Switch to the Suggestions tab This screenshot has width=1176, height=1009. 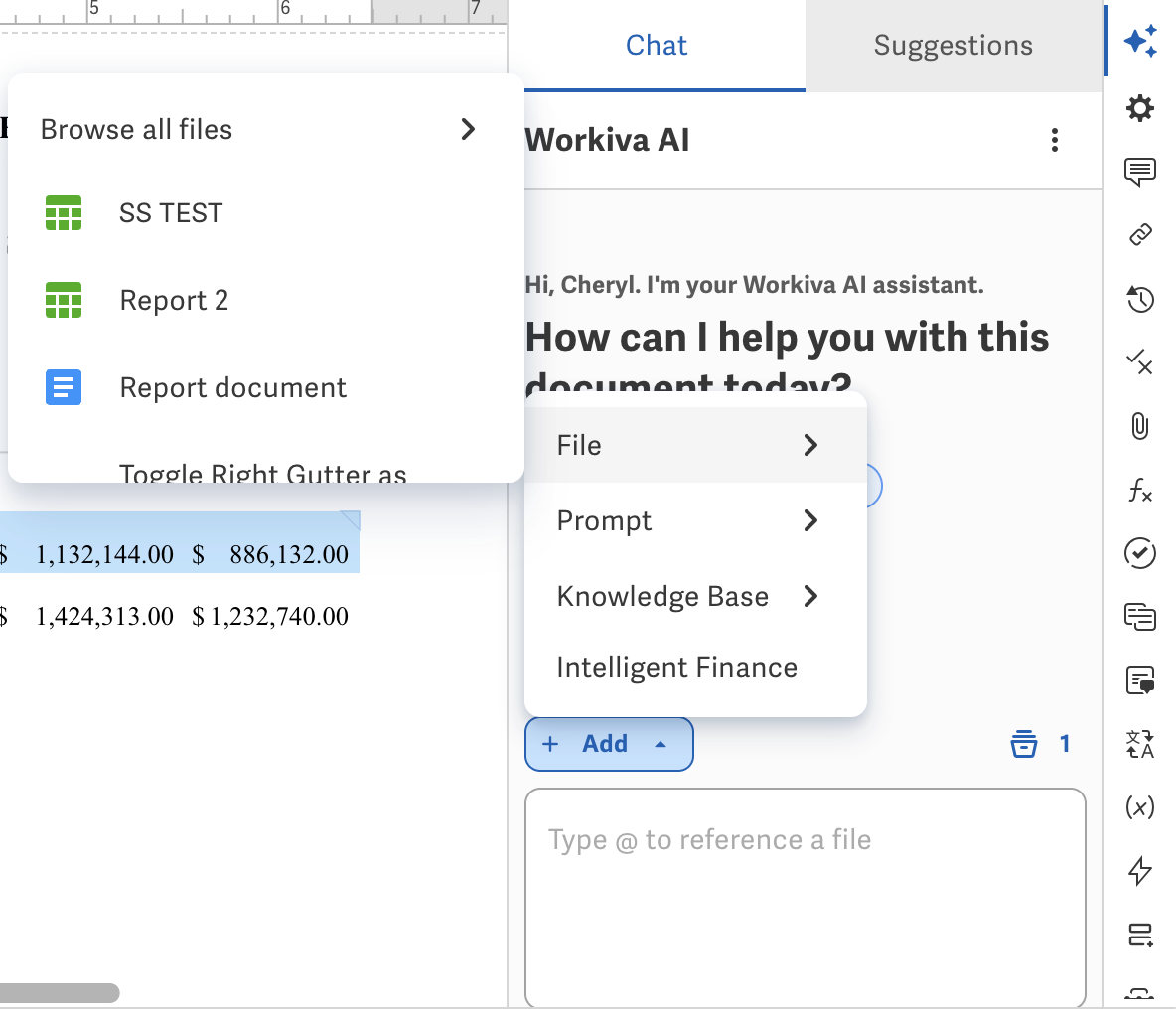954,45
